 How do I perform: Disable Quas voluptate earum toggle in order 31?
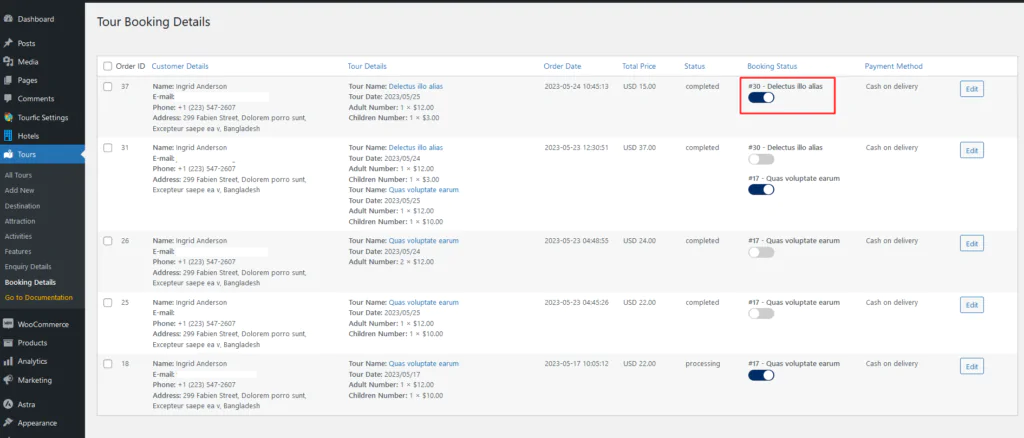pos(761,189)
